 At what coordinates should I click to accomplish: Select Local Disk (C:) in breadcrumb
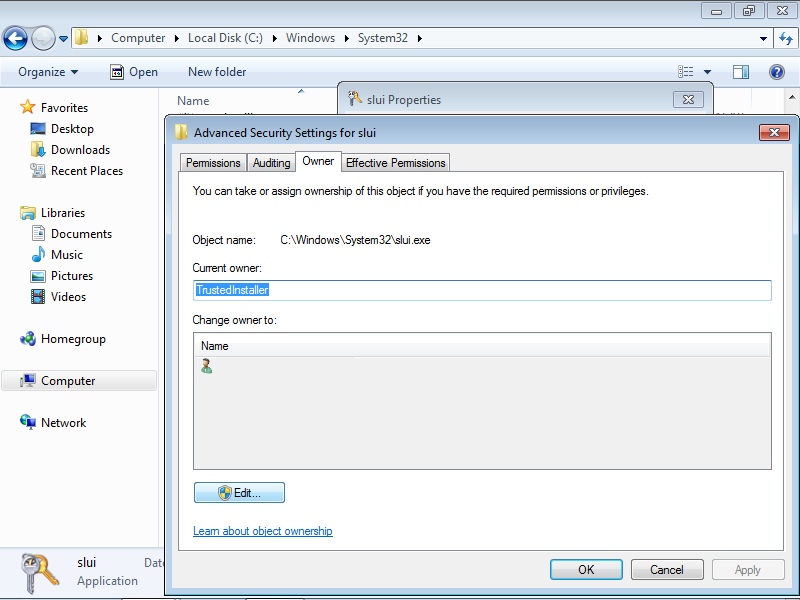tap(225, 38)
